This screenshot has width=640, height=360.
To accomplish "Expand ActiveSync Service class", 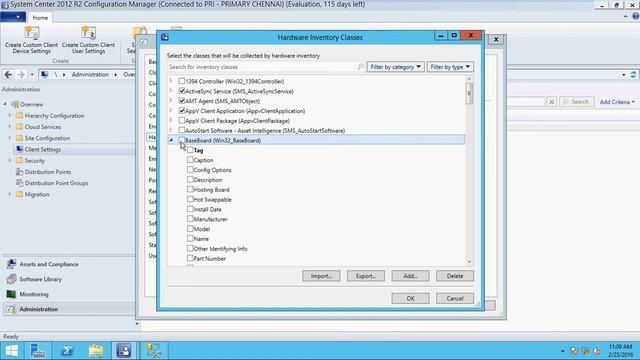I will 171,91.
